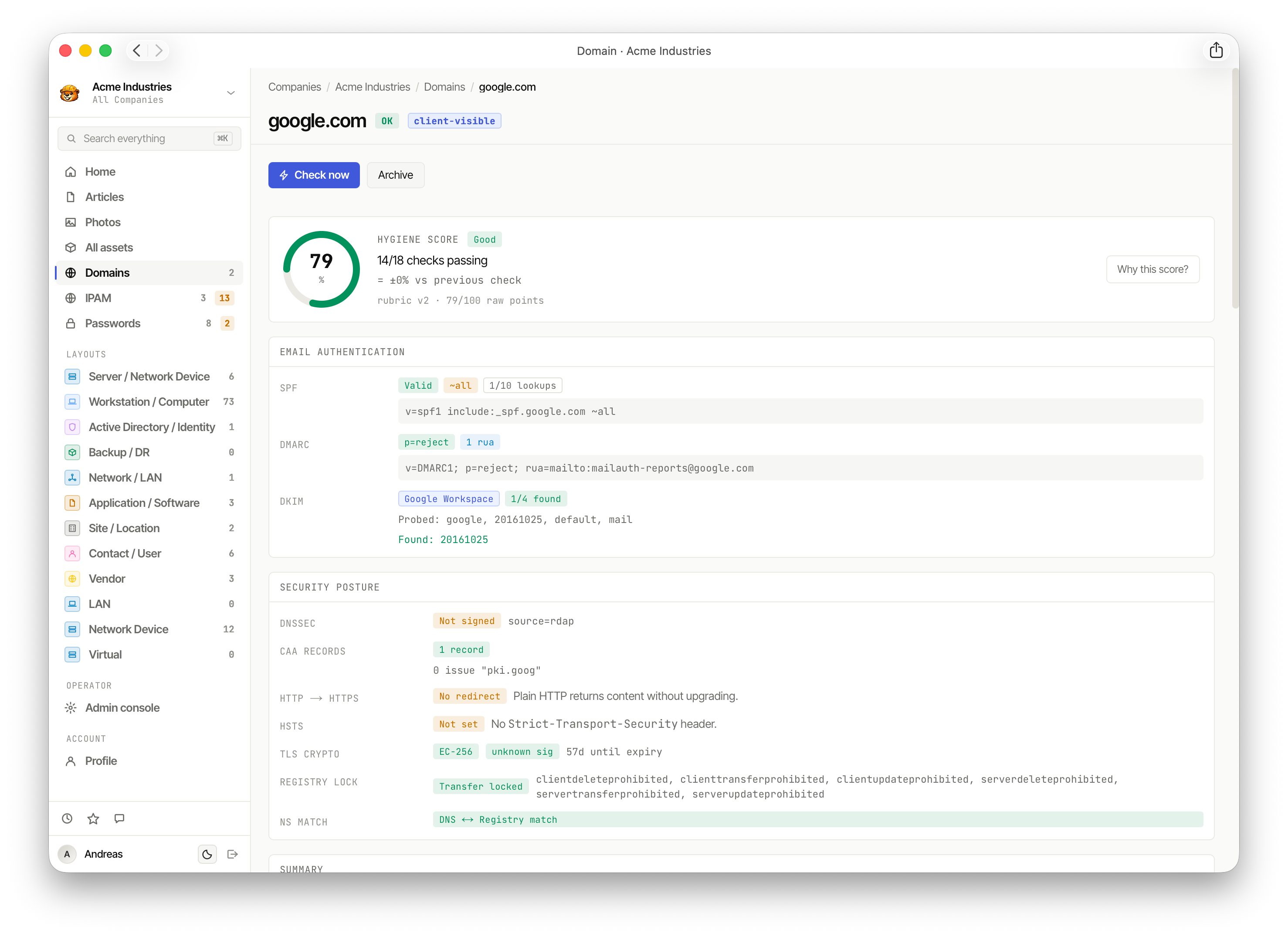Viewport: 1288px width, 937px height.
Task: Open Profile under Account
Action: (149, 761)
